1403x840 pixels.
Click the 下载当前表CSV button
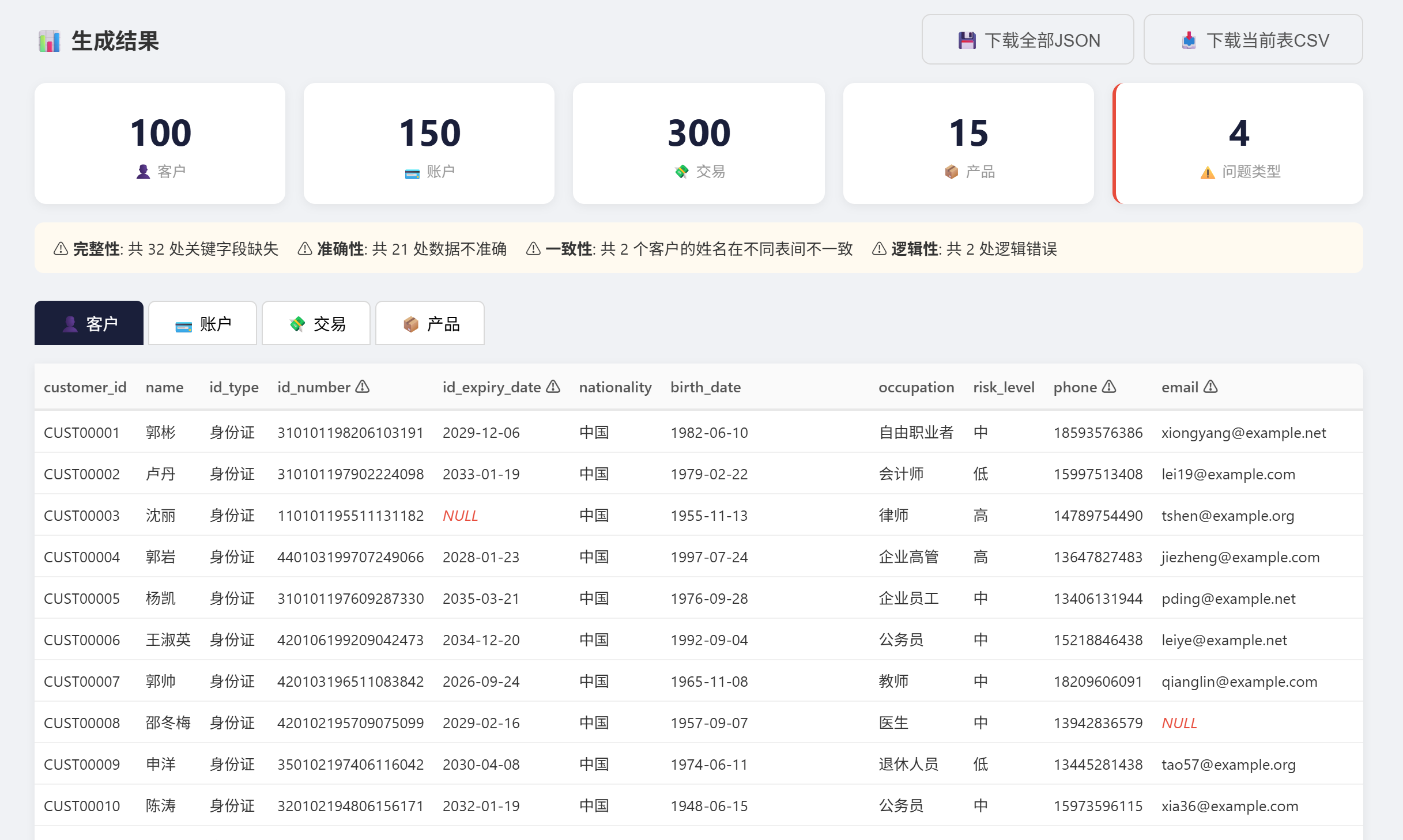[1253, 40]
